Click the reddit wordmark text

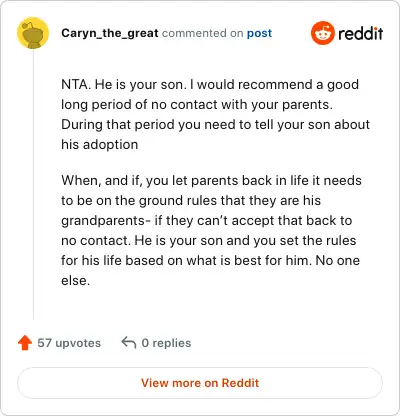(x=360, y=33)
